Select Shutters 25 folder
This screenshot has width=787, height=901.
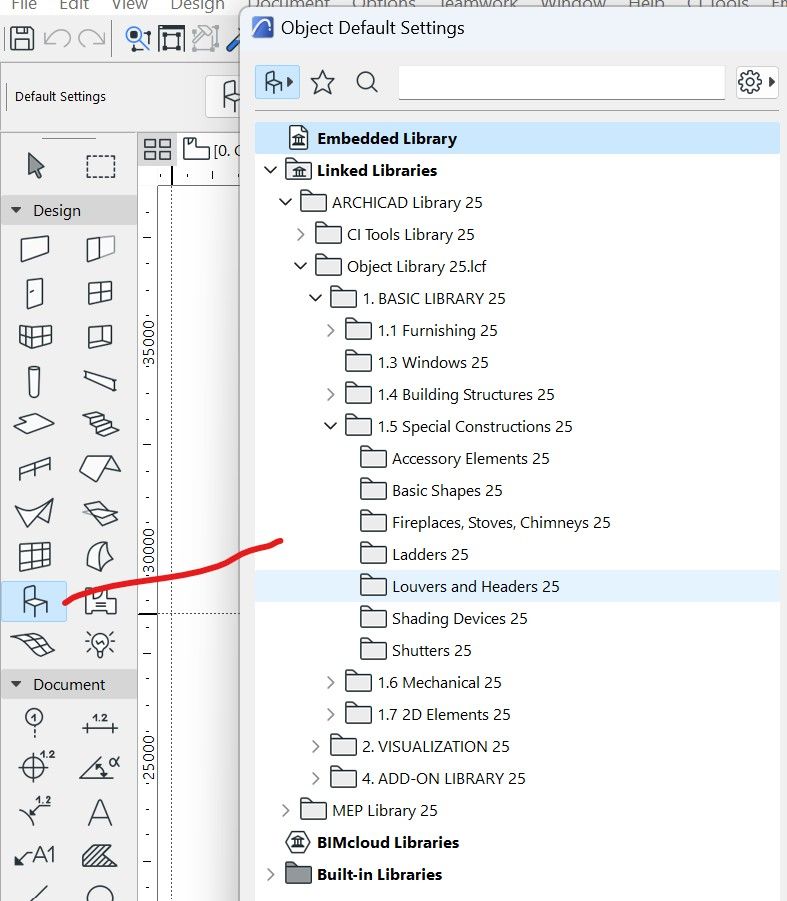pos(415,650)
